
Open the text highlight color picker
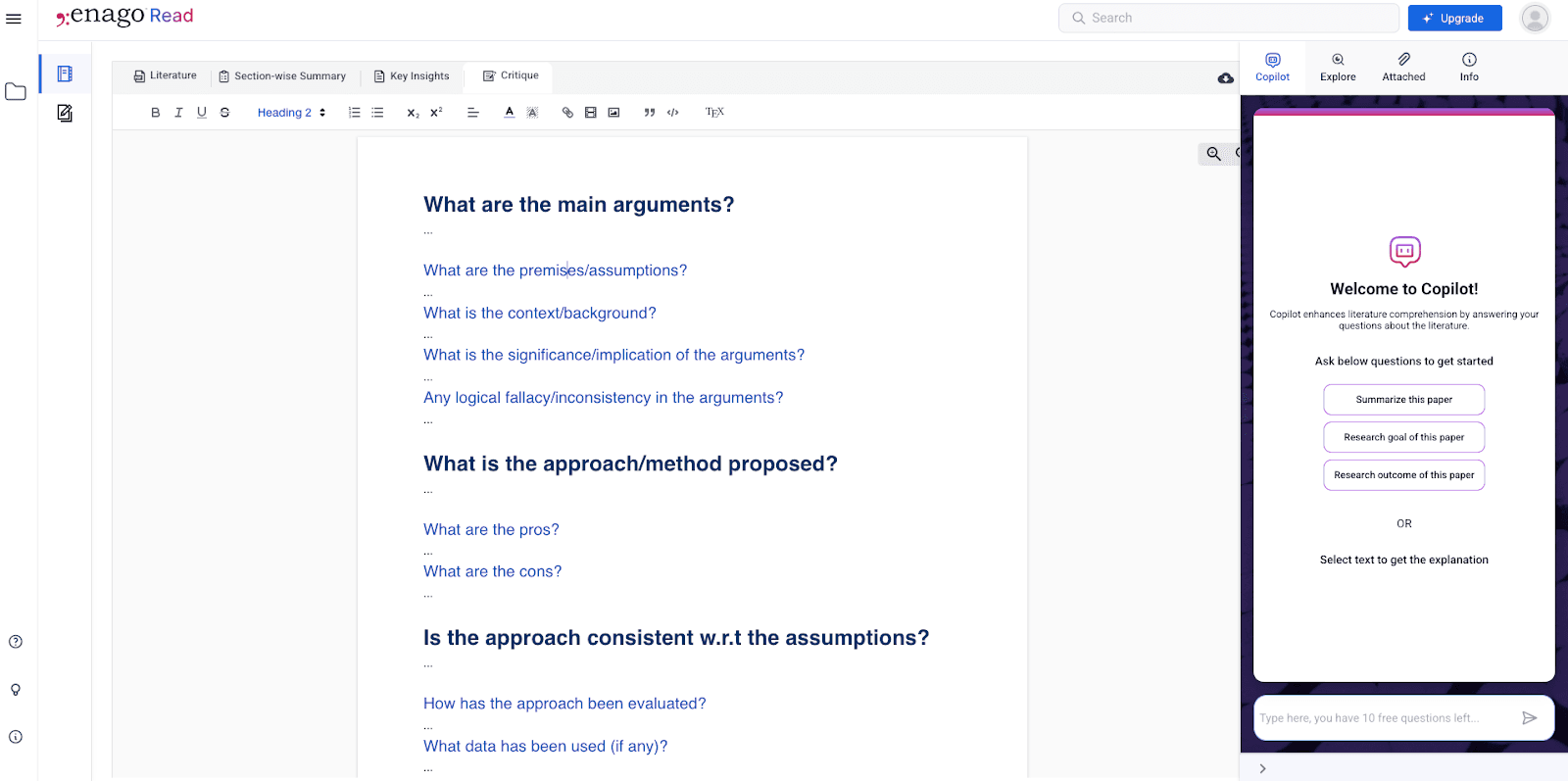pyautogui.click(x=532, y=113)
